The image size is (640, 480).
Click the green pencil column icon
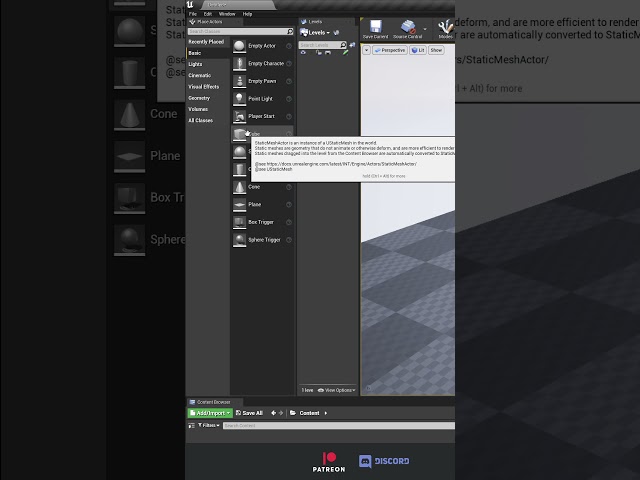346,53
